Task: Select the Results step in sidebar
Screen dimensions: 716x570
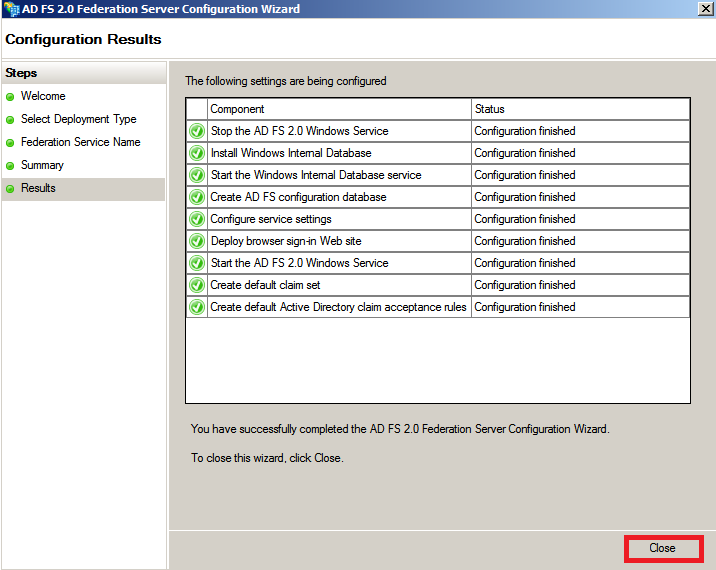Action: (38, 188)
